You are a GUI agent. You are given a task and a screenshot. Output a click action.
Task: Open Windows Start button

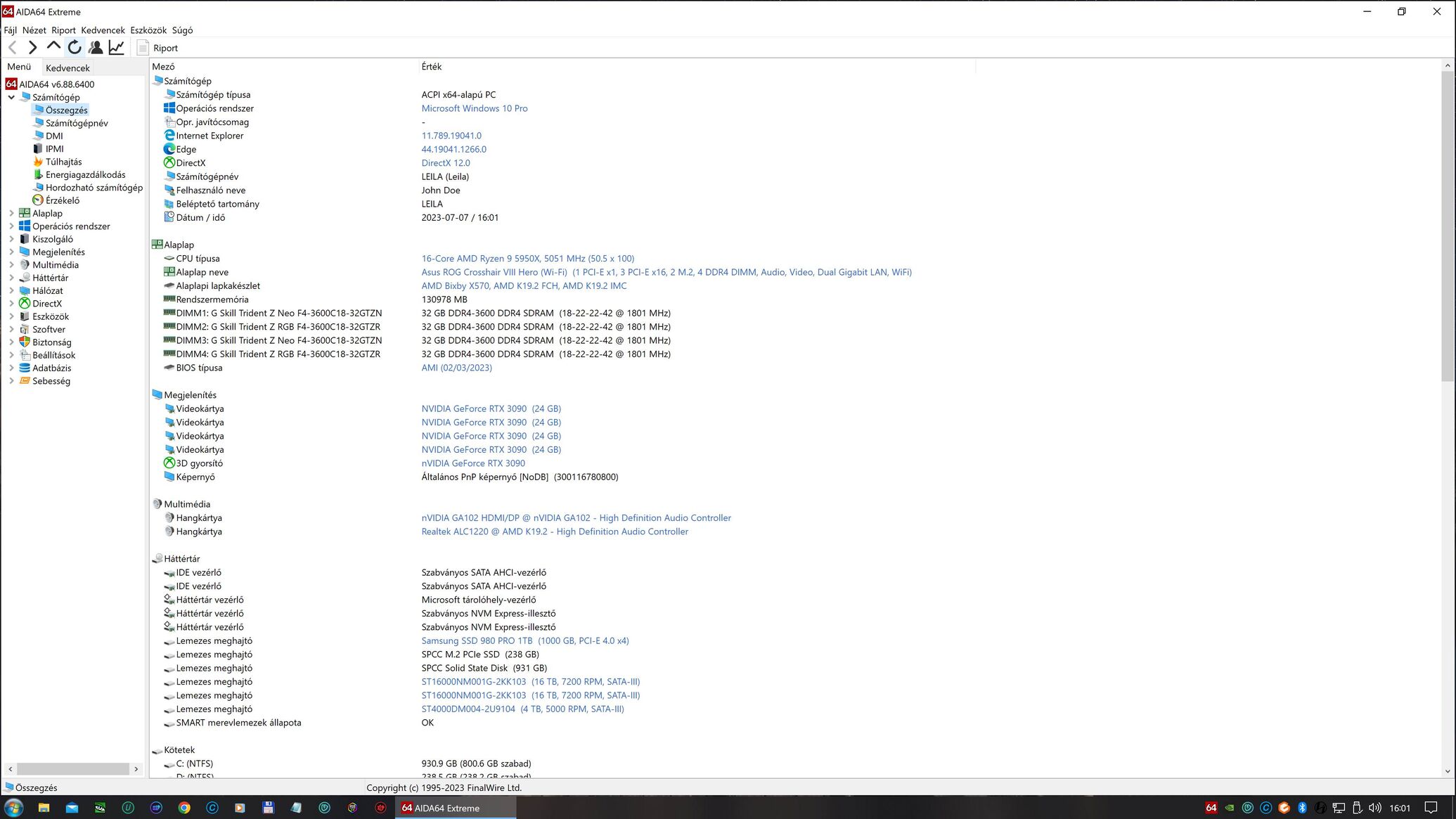(14, 808)
